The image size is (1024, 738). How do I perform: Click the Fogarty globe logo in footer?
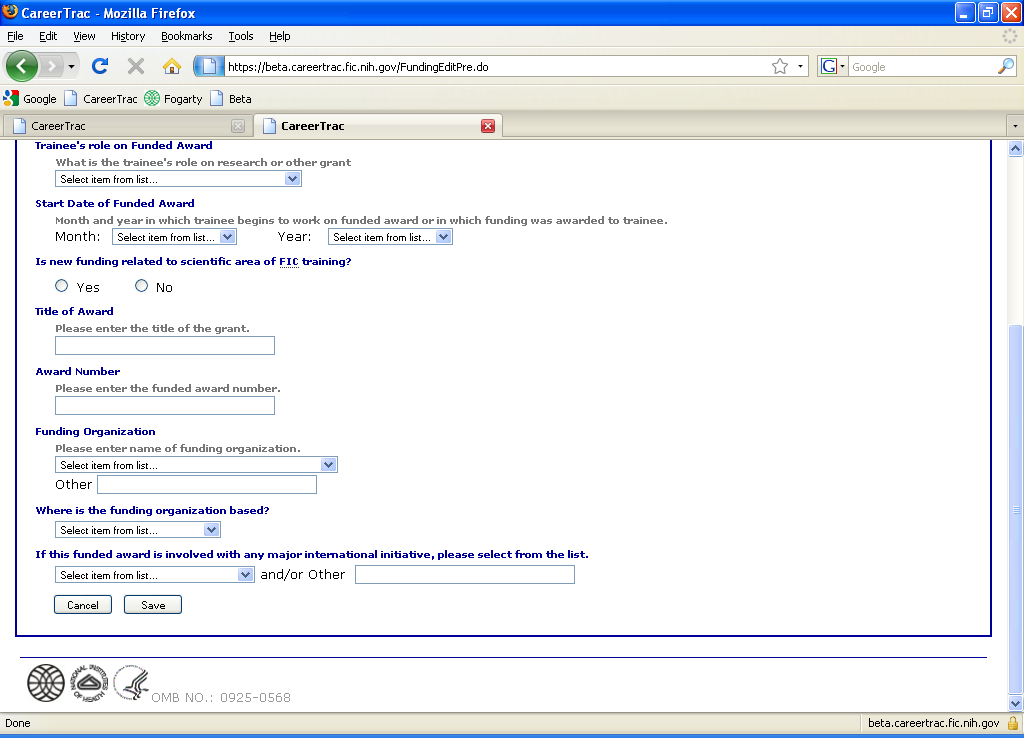click(46, 683)
